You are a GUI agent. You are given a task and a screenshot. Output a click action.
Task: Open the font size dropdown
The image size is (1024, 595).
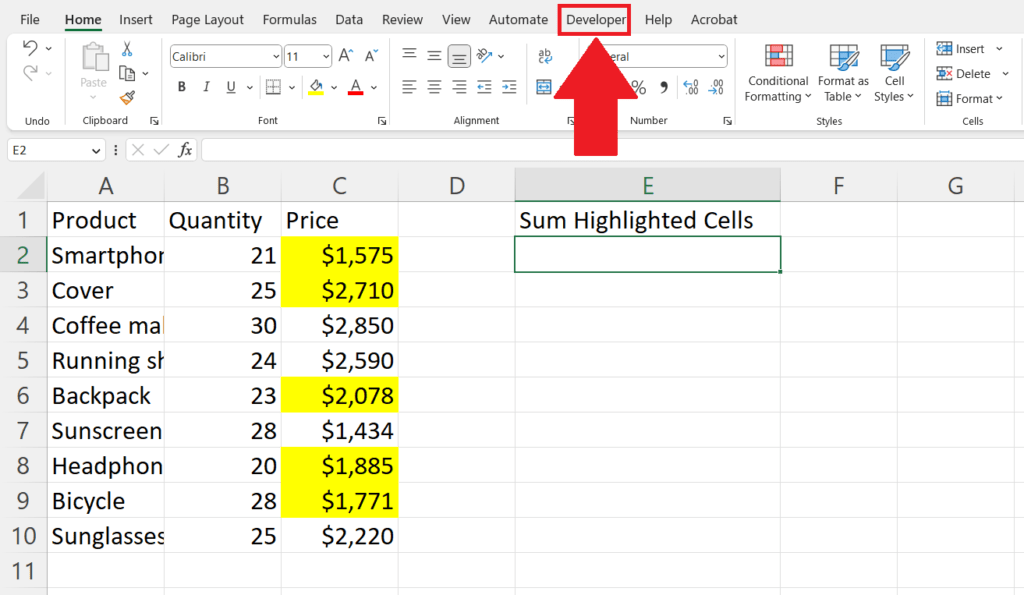(326, 56)
